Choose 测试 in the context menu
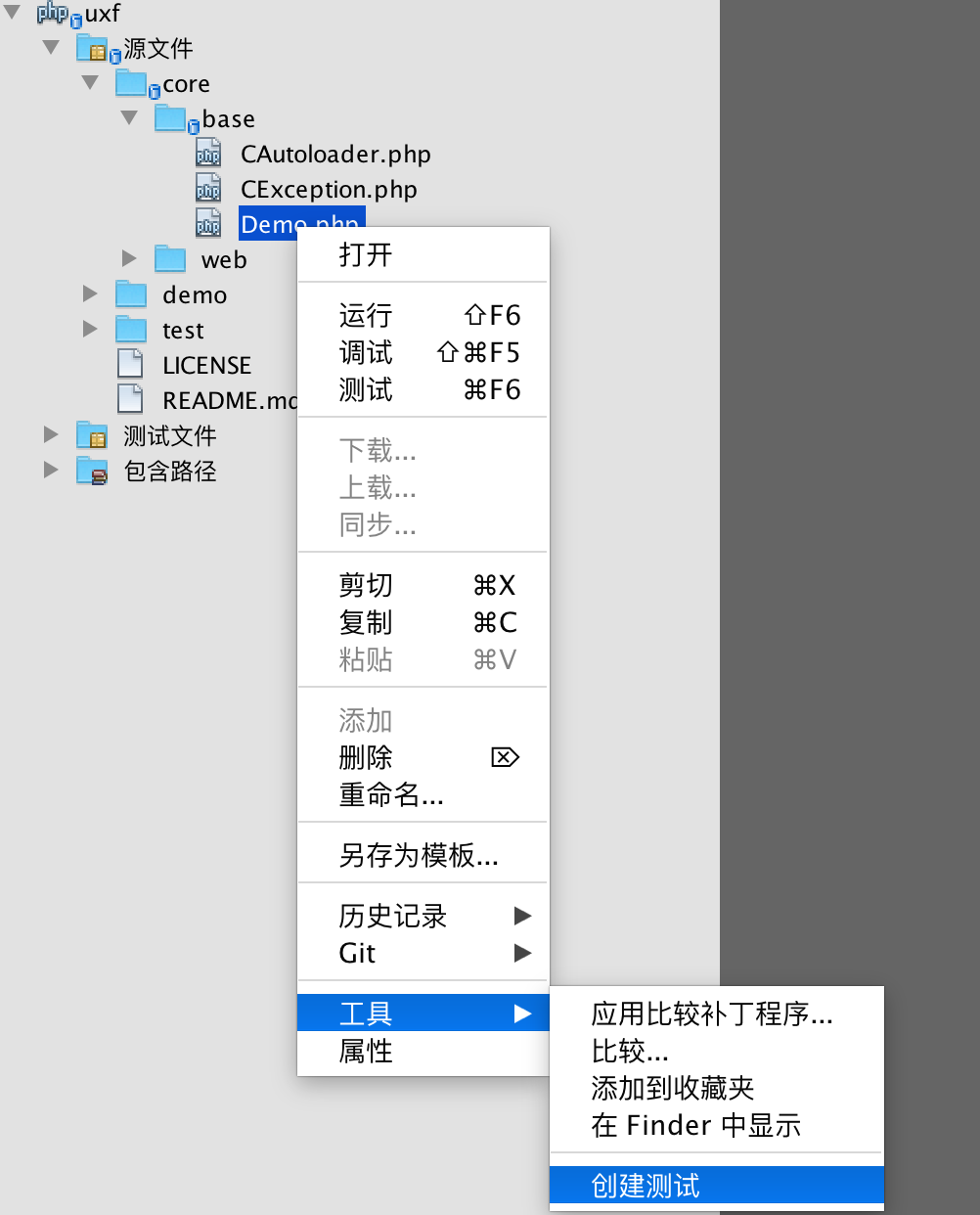Screen dimensions: 980x1215 coord(423,389)
